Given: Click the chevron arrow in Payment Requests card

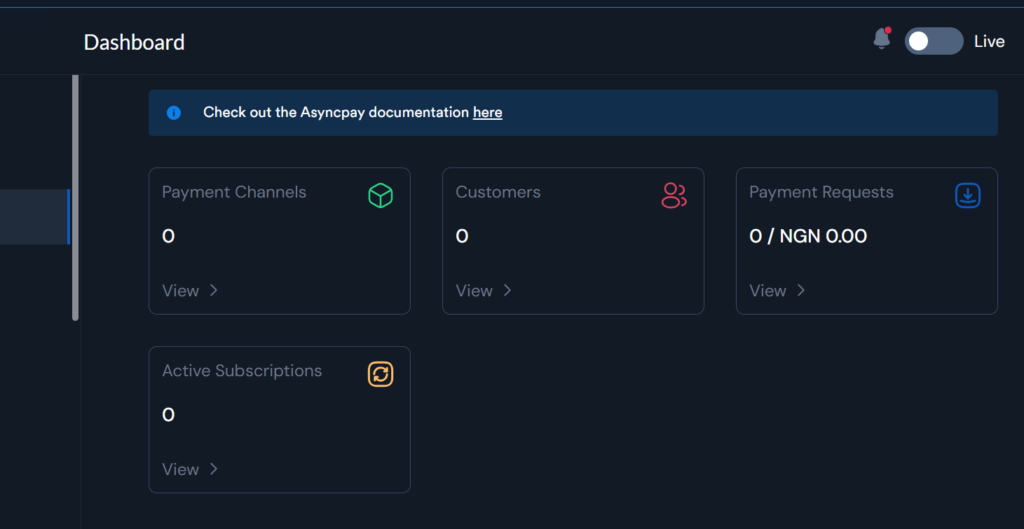Looking at the screenshot, I should 801,291.
